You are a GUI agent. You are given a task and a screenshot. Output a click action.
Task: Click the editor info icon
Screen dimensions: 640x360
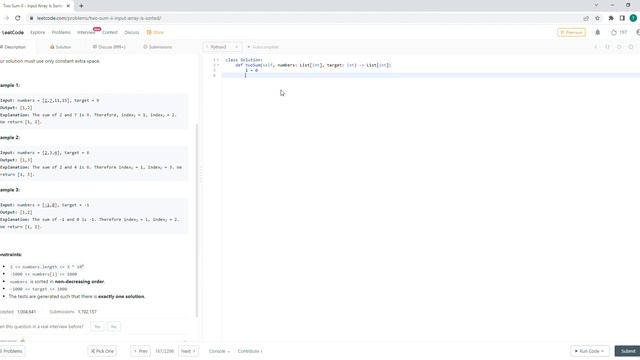point(596,47)
